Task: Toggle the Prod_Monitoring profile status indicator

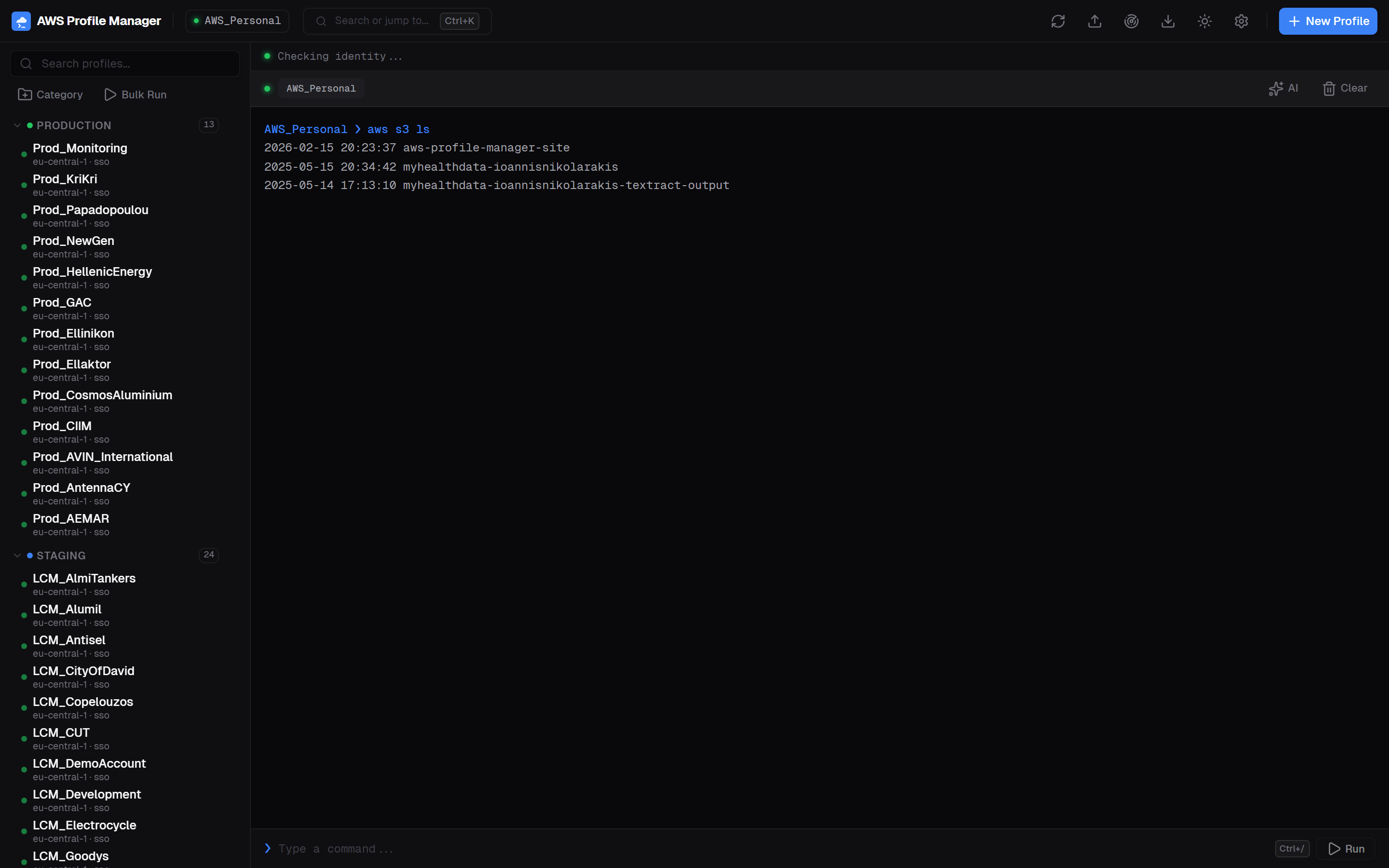Action: click(x=23, y=154)
